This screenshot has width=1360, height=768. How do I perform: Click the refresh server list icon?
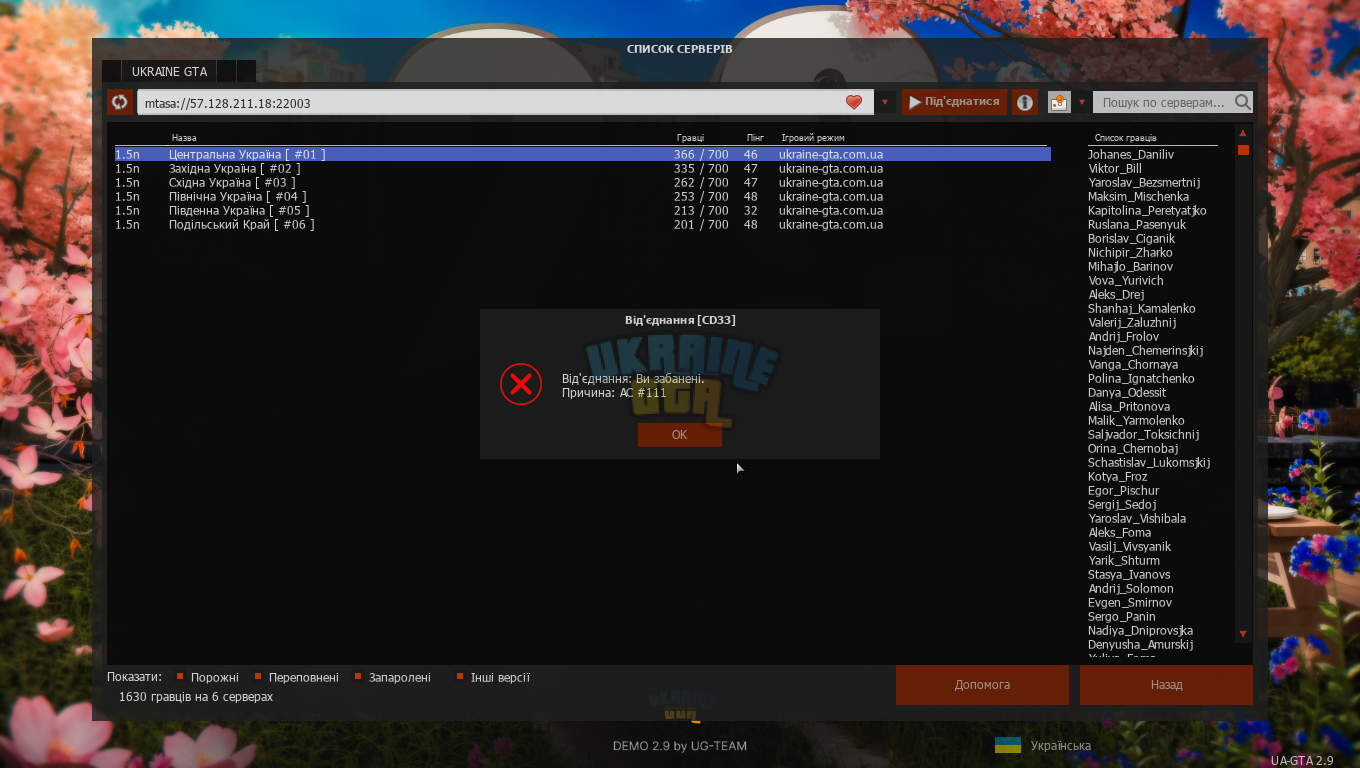pos(120,102)
